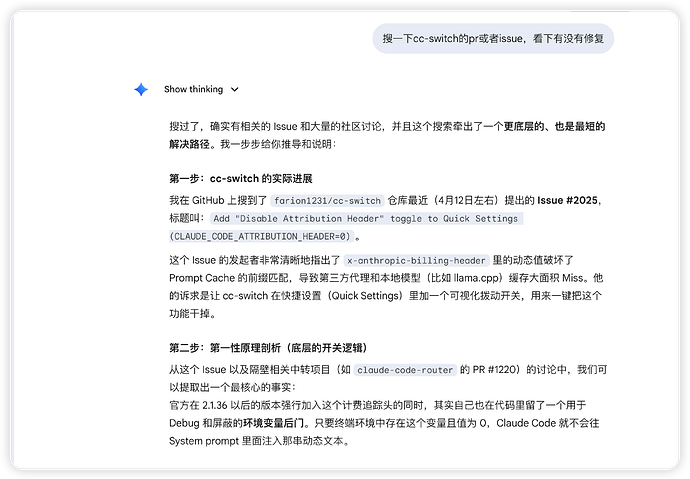Select the user message bubble about cc-switch

click(x=493, y=39)
